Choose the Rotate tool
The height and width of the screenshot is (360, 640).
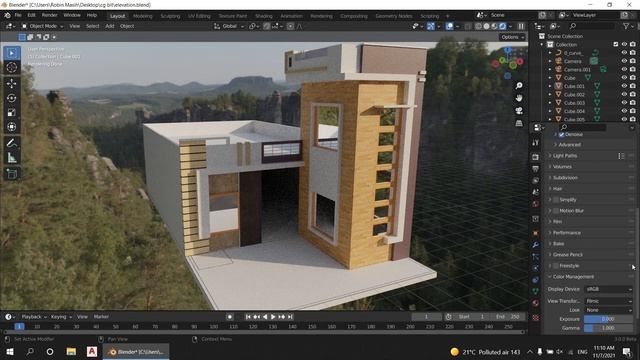tap(11, 98)
